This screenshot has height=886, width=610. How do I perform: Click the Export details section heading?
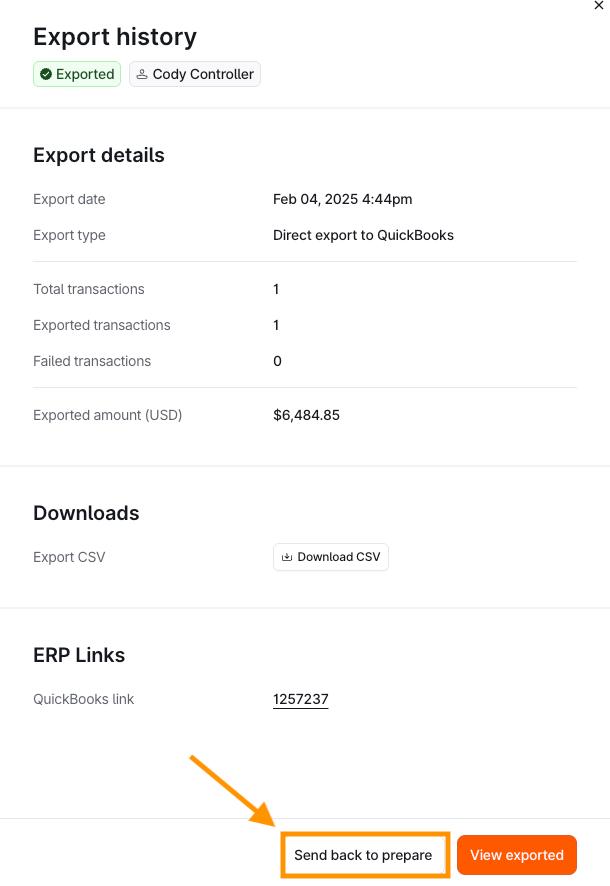point(99,155)
